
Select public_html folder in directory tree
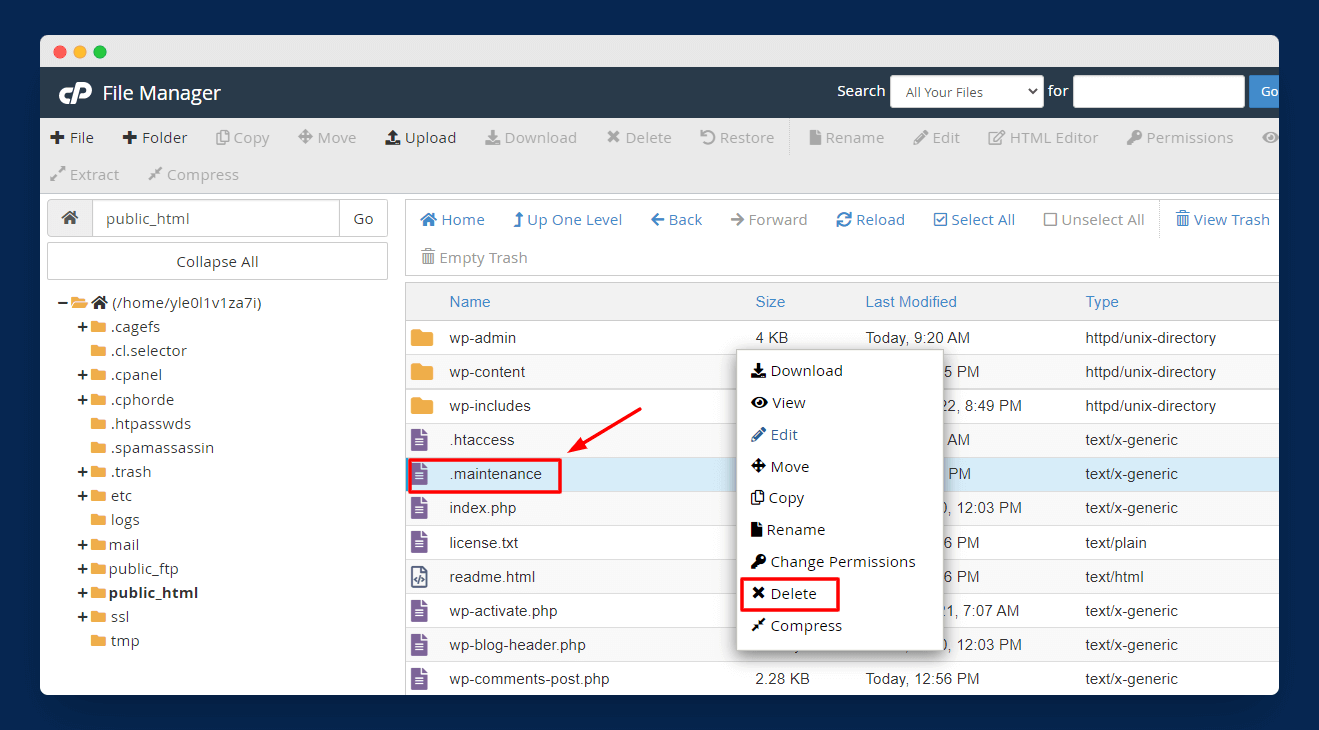click(153, 593)
